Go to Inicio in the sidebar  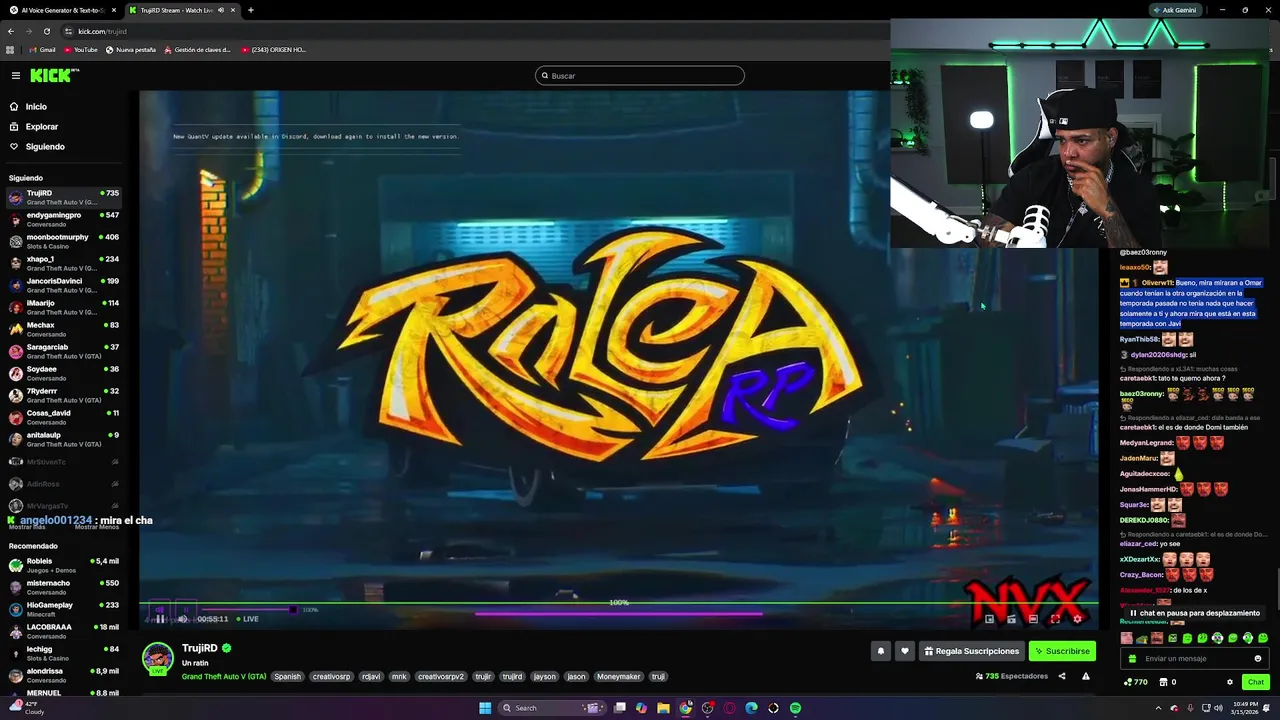point(36,106)
